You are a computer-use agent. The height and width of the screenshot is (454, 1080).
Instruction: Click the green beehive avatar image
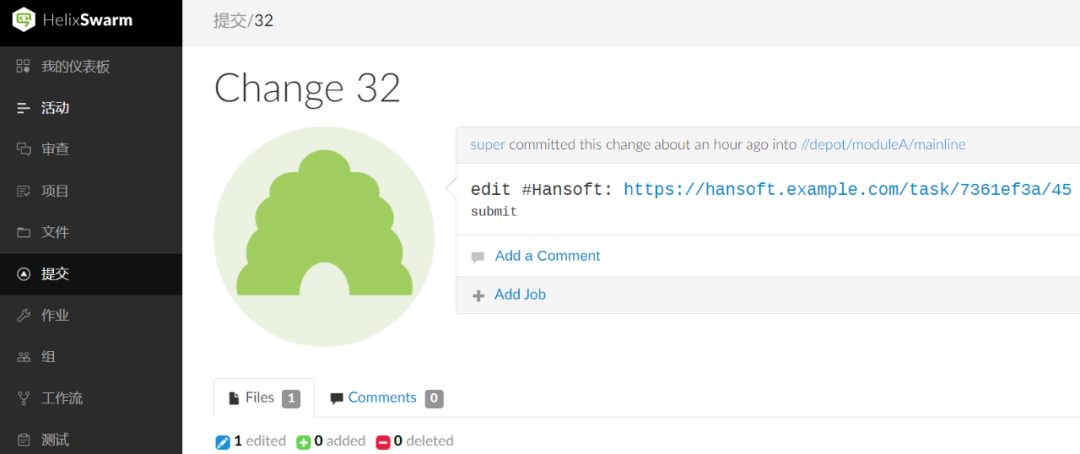pyautogui.click(x=324, y=236)
